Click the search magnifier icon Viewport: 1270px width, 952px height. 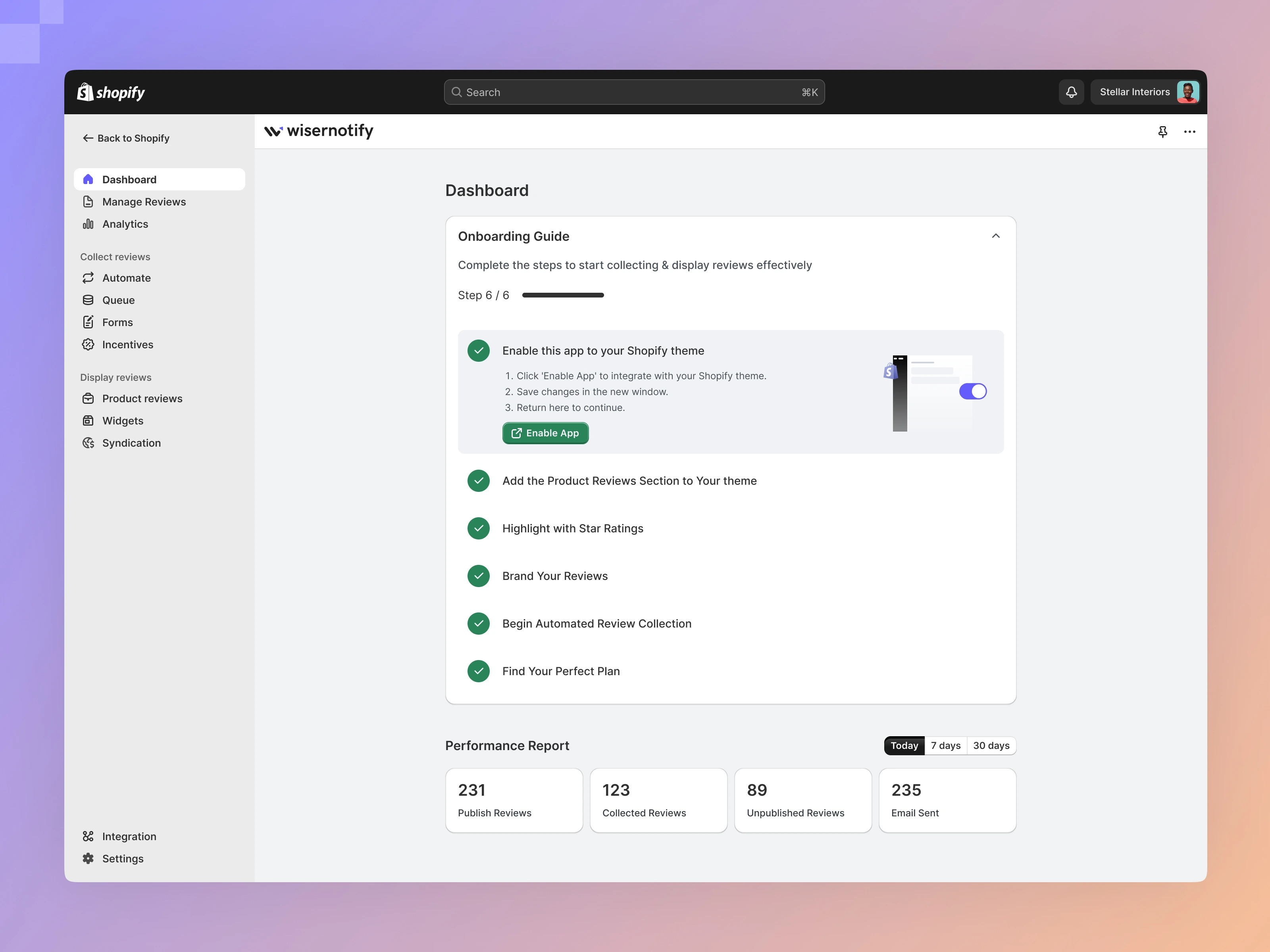[456, 92]
